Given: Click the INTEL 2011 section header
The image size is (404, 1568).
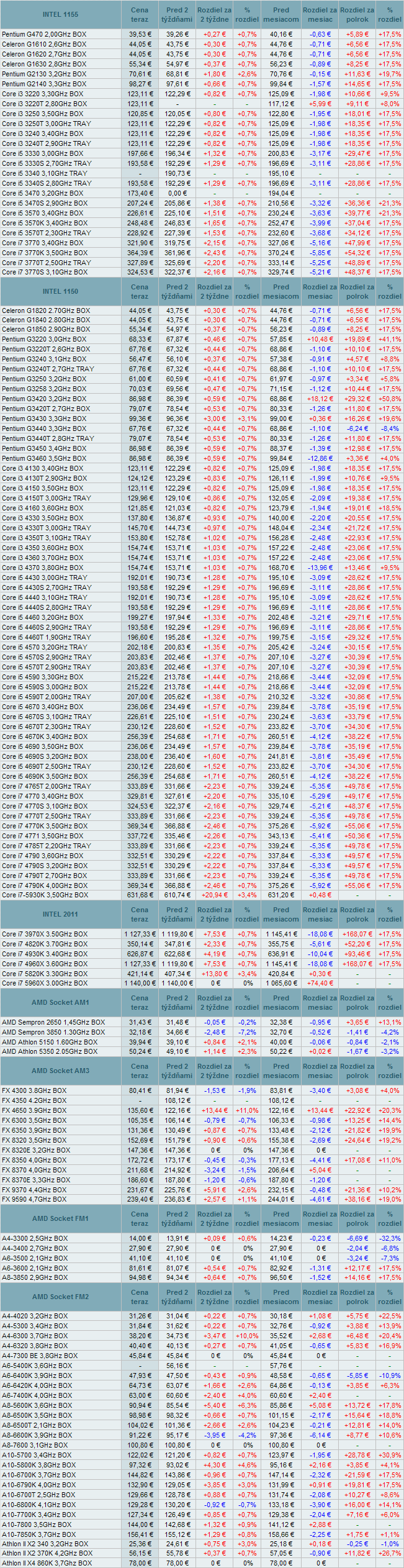Looking at the screenshot, I should tap(60, 914).
